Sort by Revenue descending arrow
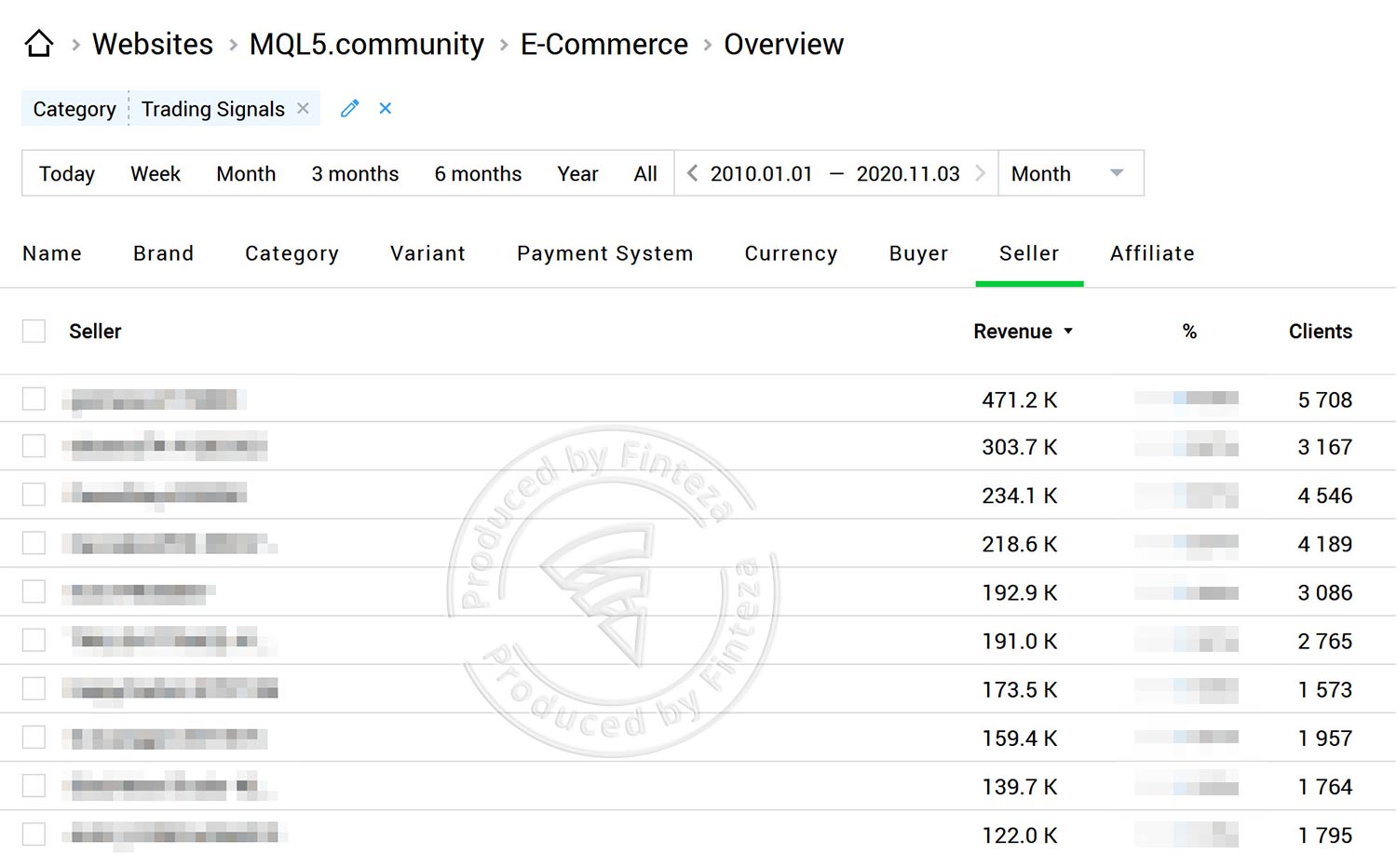Viewport: 1397px width, 868px height. (x=1068, y=332)
